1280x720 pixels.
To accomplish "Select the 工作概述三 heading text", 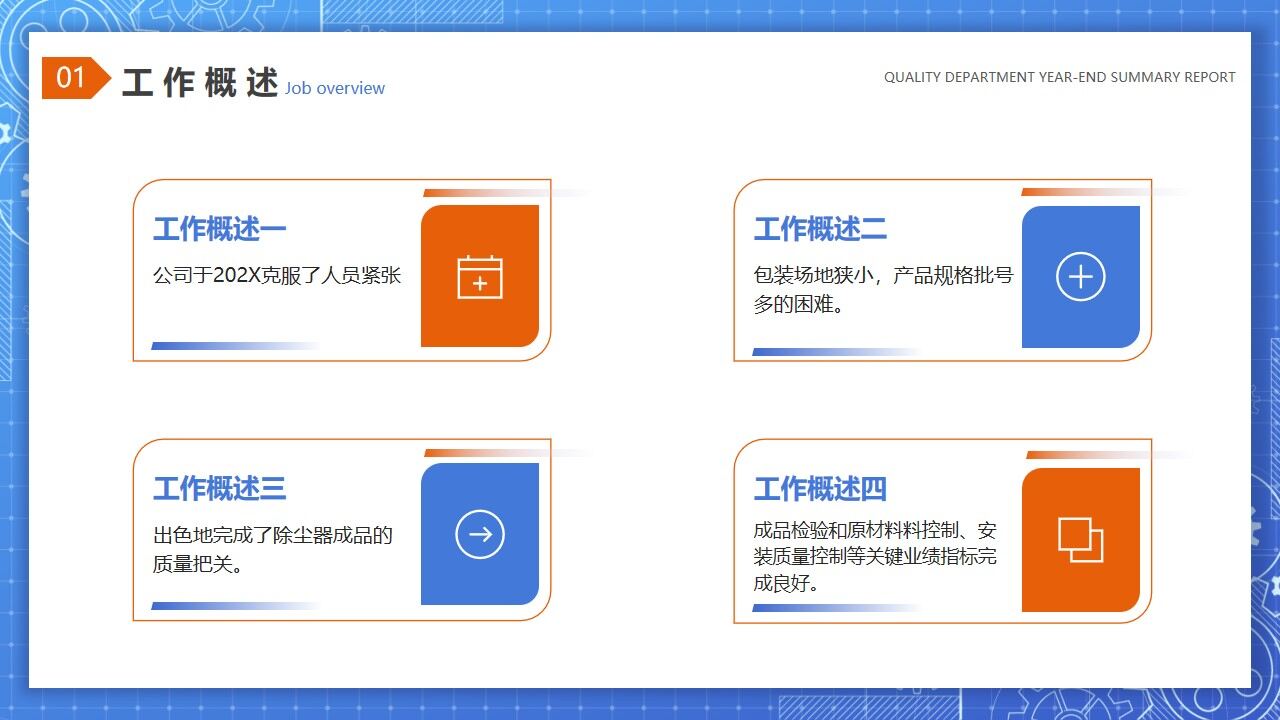I will point(219,489).
